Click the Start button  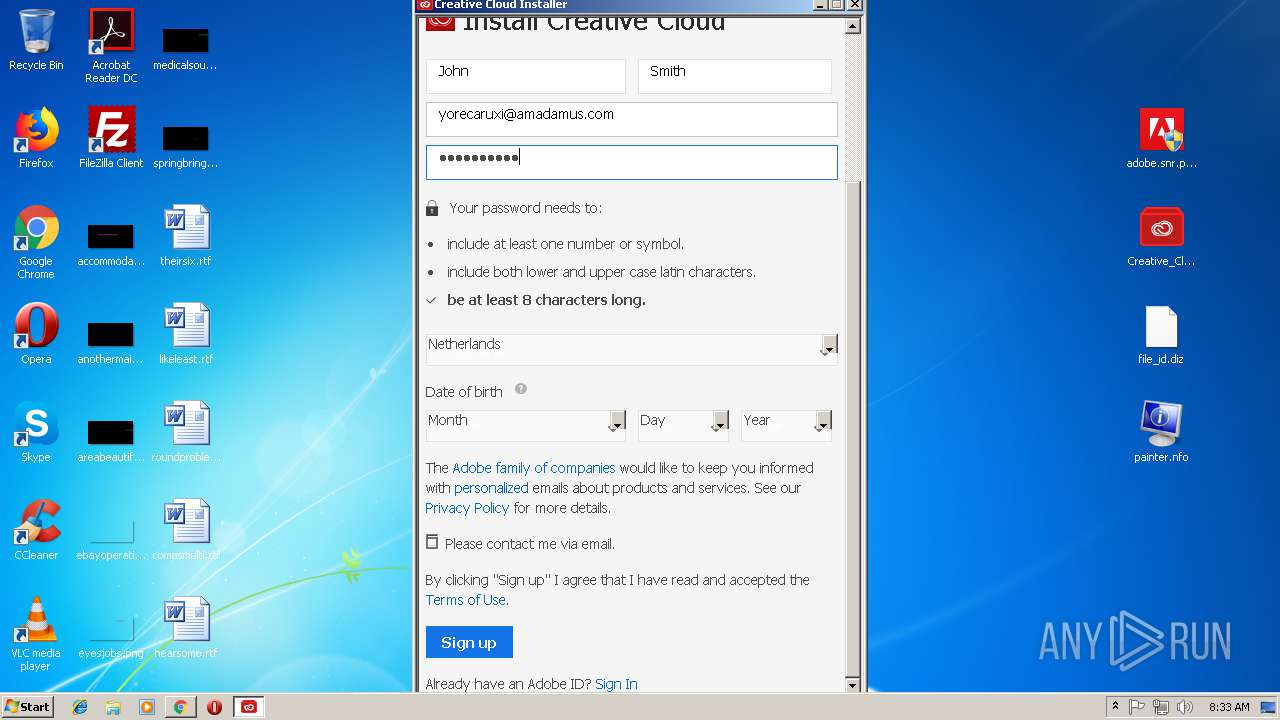tap(28, 707)
